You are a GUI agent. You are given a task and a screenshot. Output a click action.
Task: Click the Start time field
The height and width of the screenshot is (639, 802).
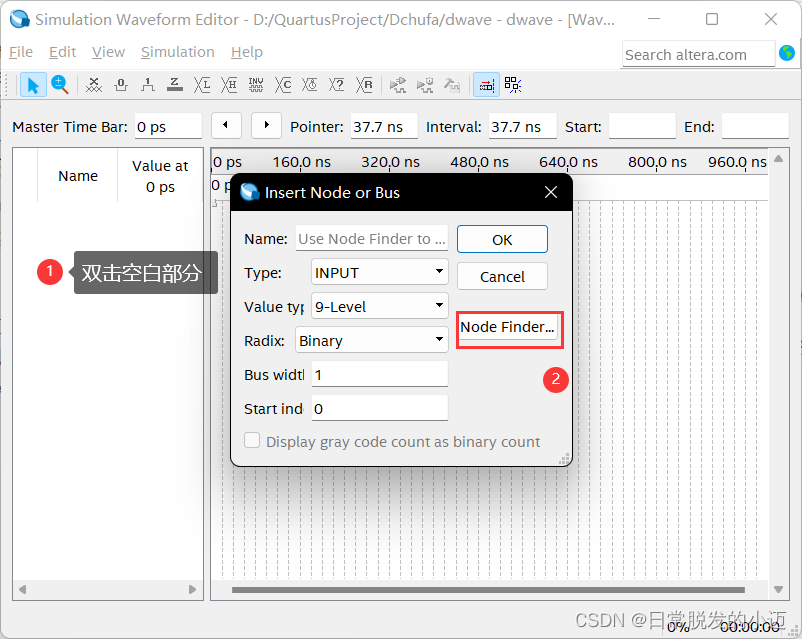coord(642,126)
